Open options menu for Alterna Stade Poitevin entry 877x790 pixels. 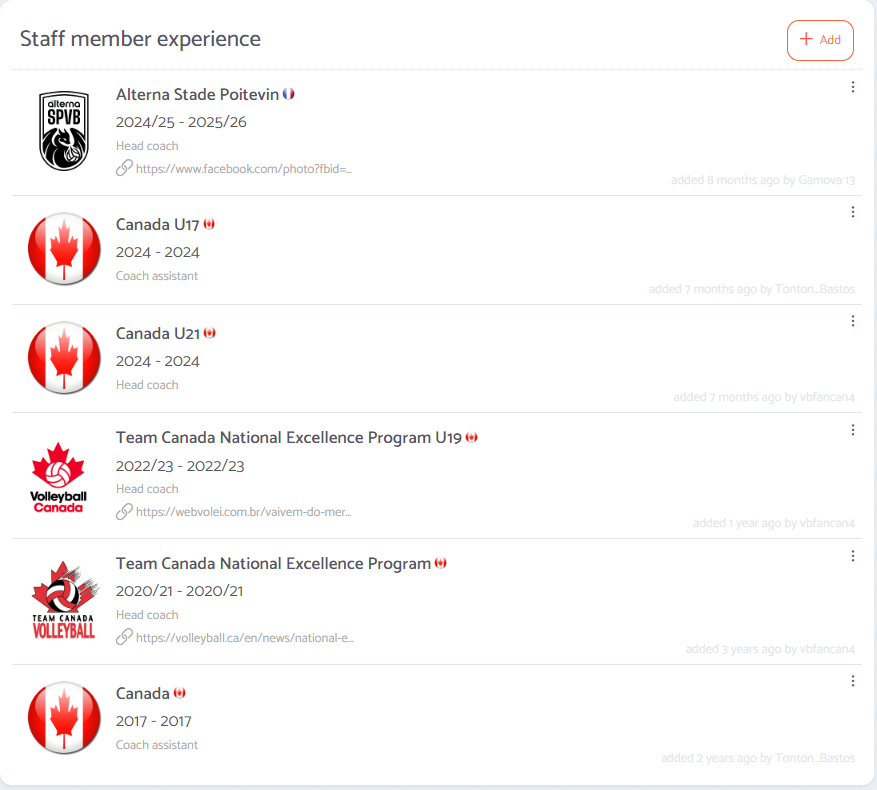coord(852,87)
